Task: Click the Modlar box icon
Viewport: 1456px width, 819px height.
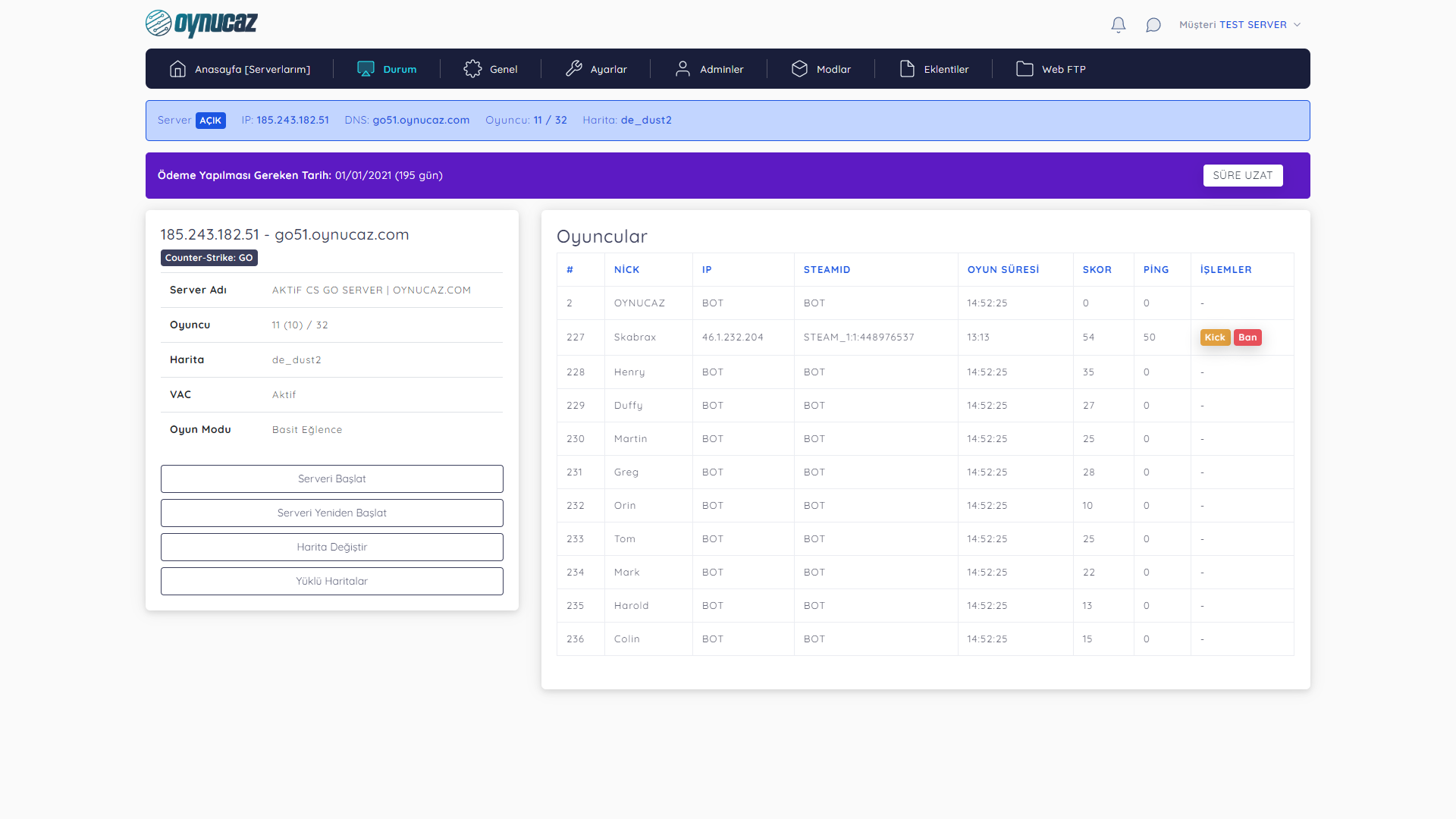Action: (x=799, y=69)
